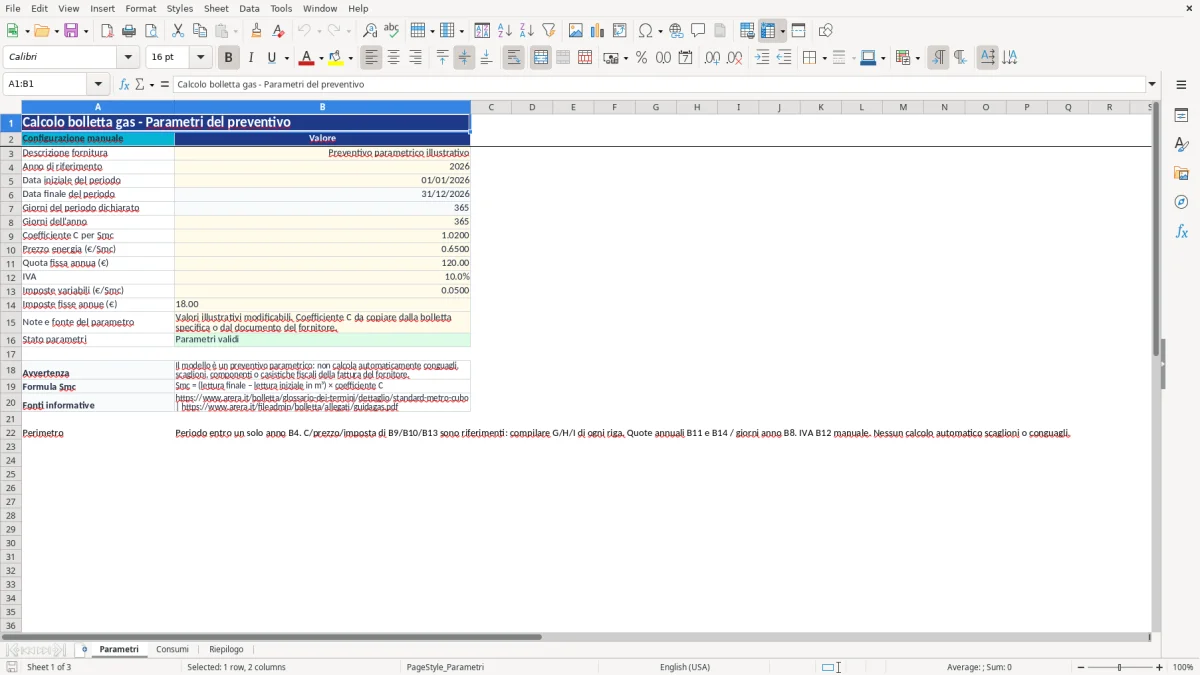Click the zoom out minus button
This screenshot has height=675, width=1200.
(1079, 667)
